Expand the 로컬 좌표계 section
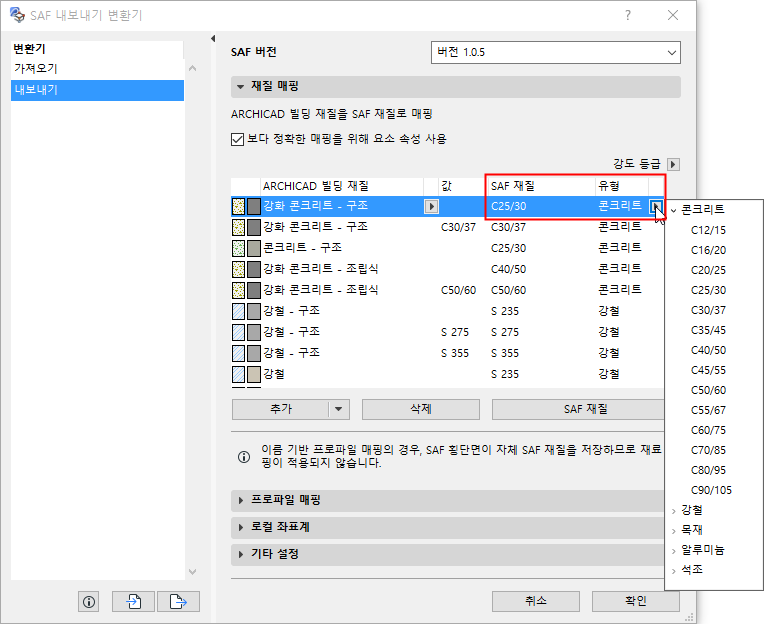This screenshot has width=764, height=624. pyautogui.click(x=241, y=527)
